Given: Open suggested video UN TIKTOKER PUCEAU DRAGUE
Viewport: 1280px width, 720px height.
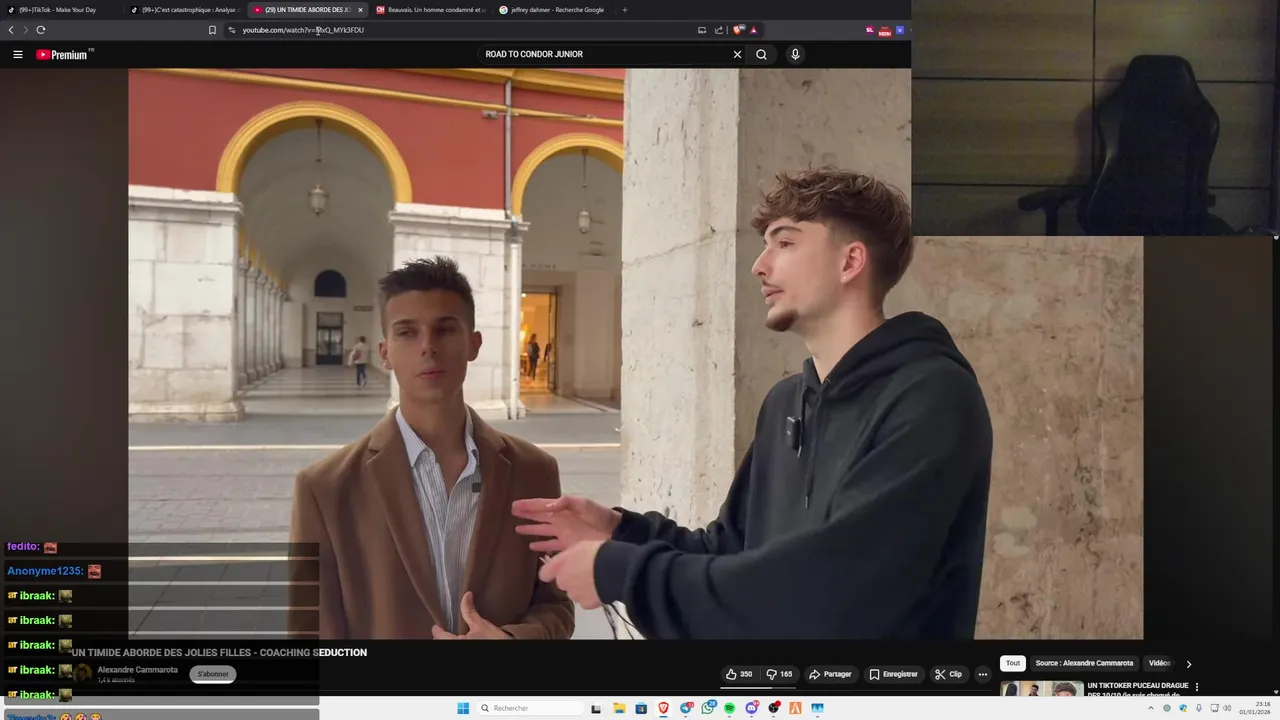Looking at the screenshot, I should tap(1137, 686).
